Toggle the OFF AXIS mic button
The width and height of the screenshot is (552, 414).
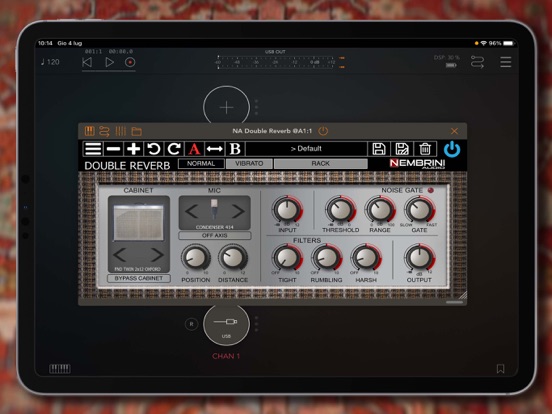214,235
